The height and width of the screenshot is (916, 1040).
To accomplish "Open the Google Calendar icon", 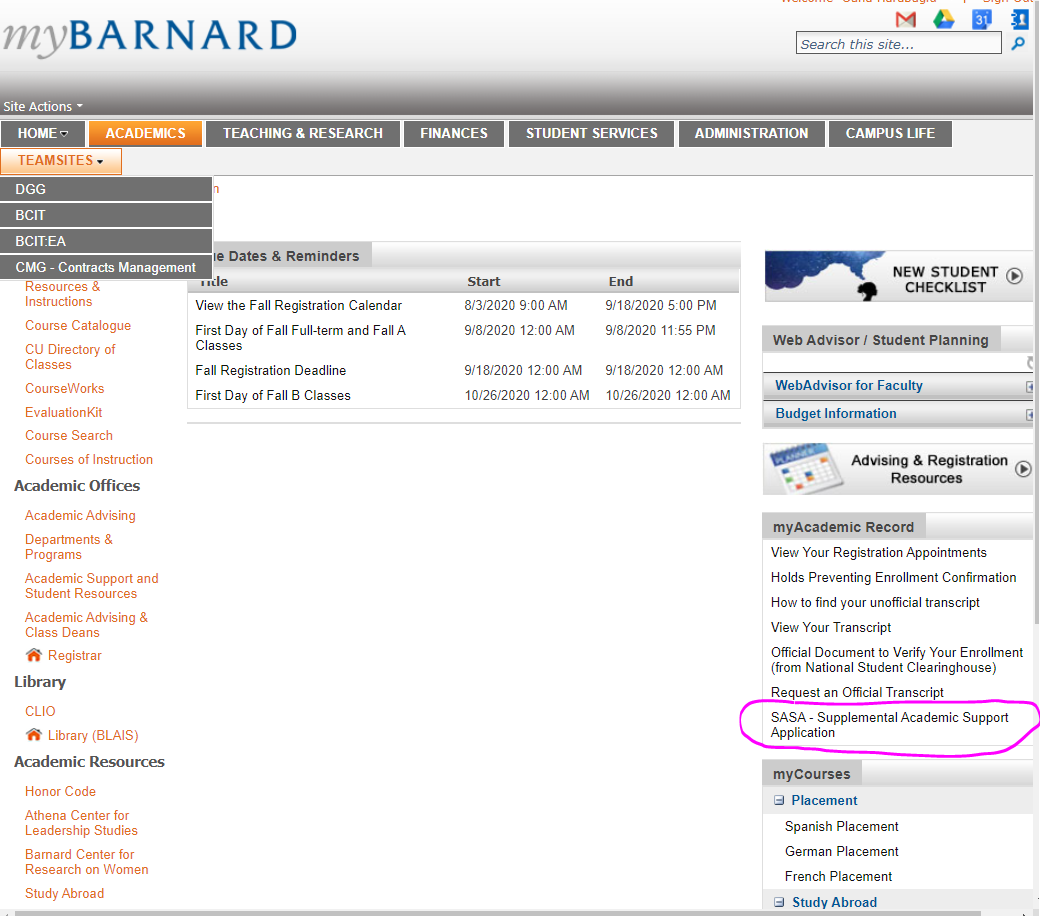I will tap(982, 19).
